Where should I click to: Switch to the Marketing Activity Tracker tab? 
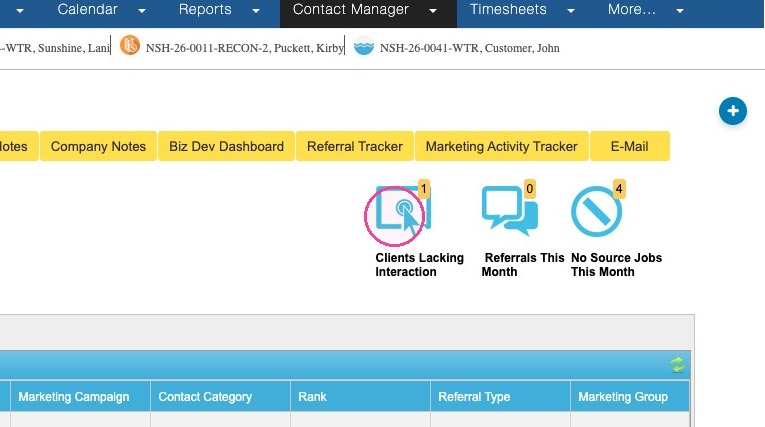(502, 146)
